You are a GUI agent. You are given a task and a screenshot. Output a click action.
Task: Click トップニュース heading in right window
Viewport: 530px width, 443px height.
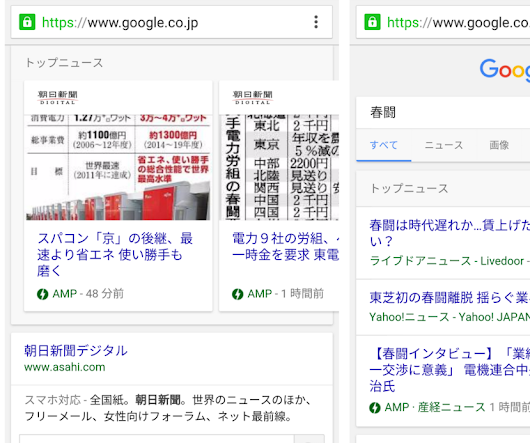point(409,189)
